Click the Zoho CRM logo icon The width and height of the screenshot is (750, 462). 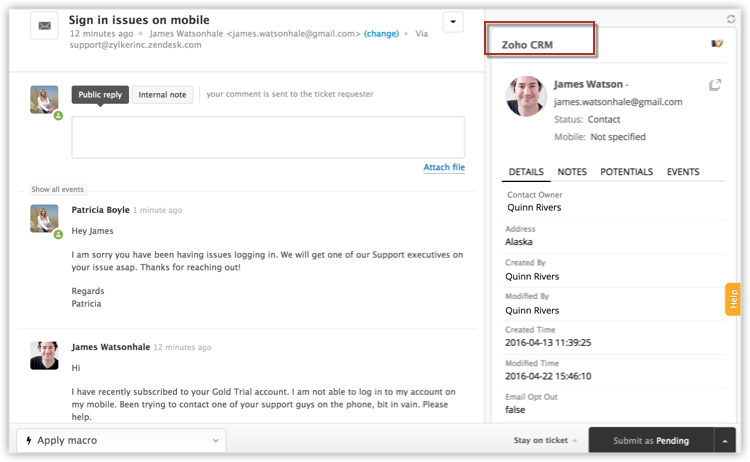(716, 44)
